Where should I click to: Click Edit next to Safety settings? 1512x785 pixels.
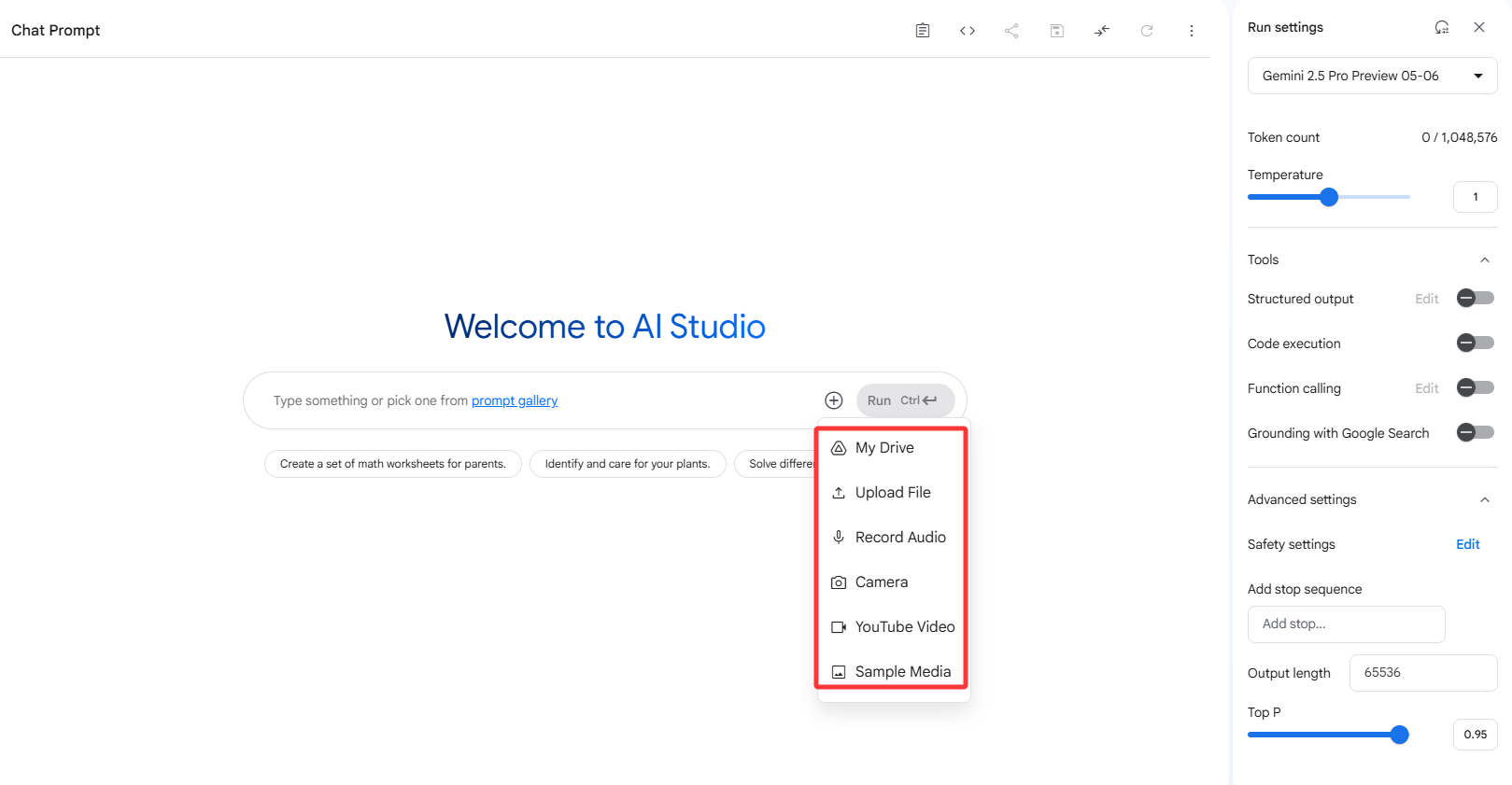(1467, 544)
